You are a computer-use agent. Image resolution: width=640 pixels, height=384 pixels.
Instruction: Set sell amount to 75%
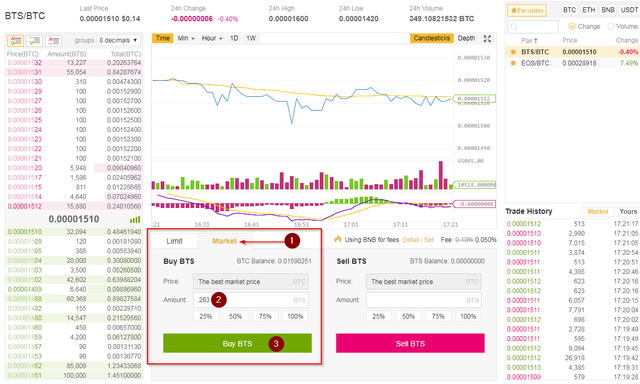438,316
